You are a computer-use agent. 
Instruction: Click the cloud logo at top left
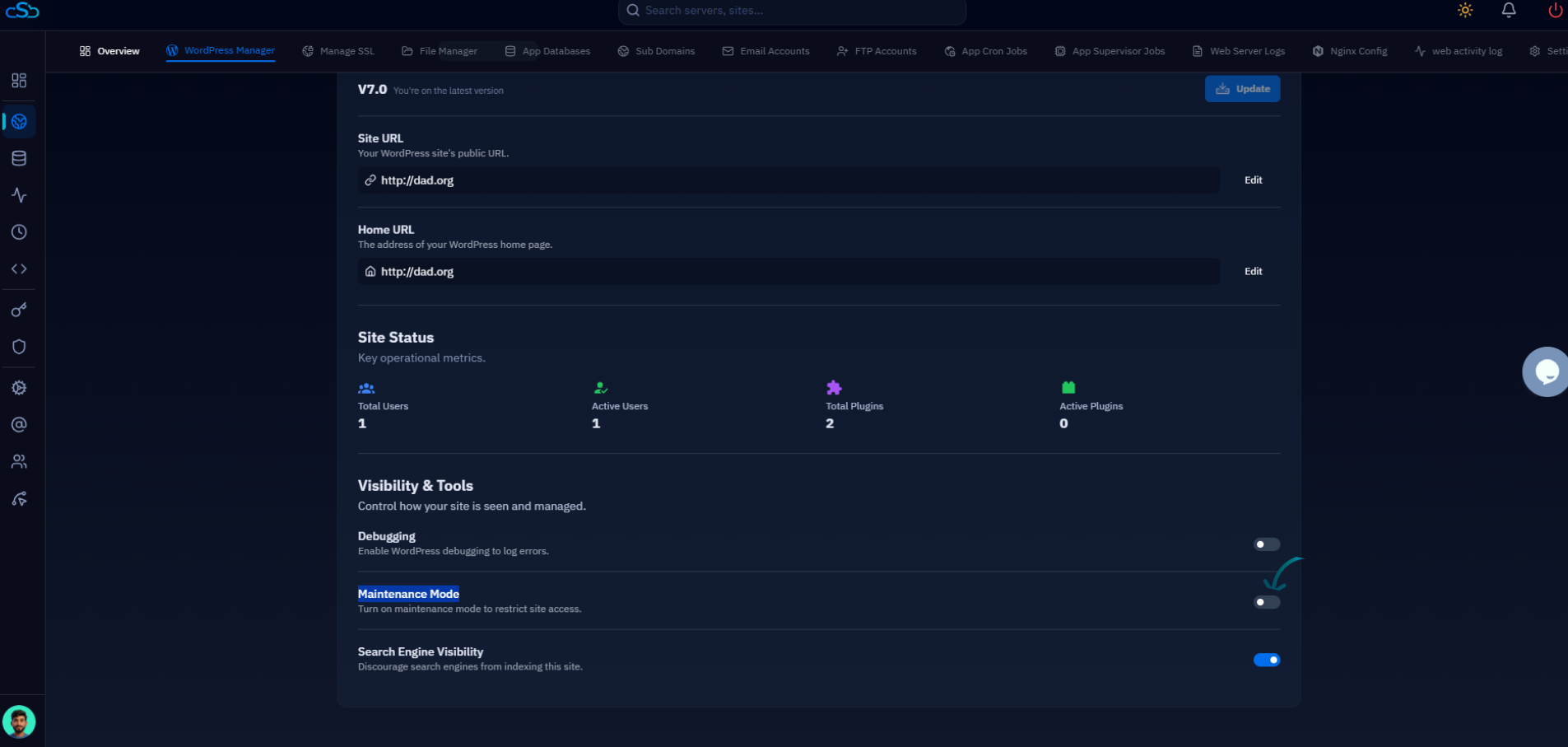[x=22, y=11]
